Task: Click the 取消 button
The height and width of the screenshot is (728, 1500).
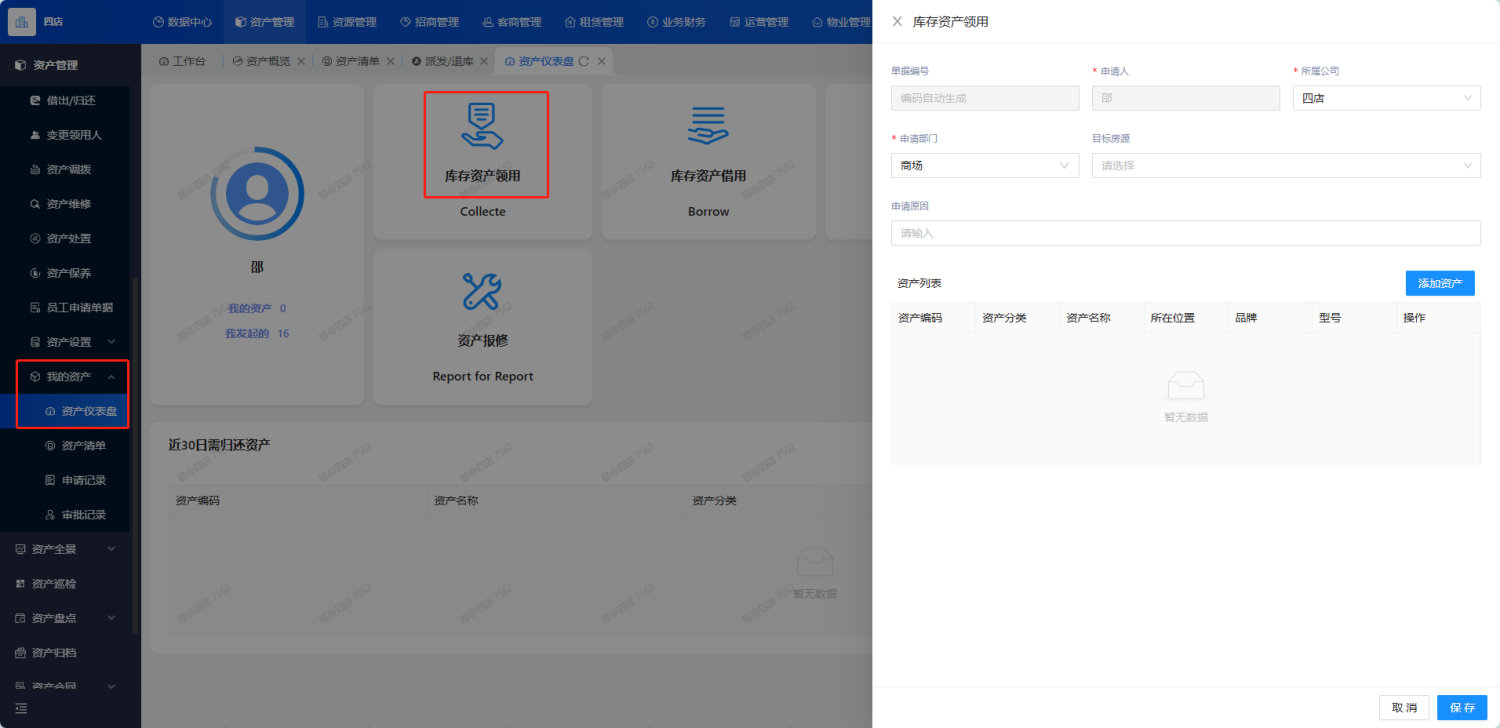Action: pos(1404,707)
